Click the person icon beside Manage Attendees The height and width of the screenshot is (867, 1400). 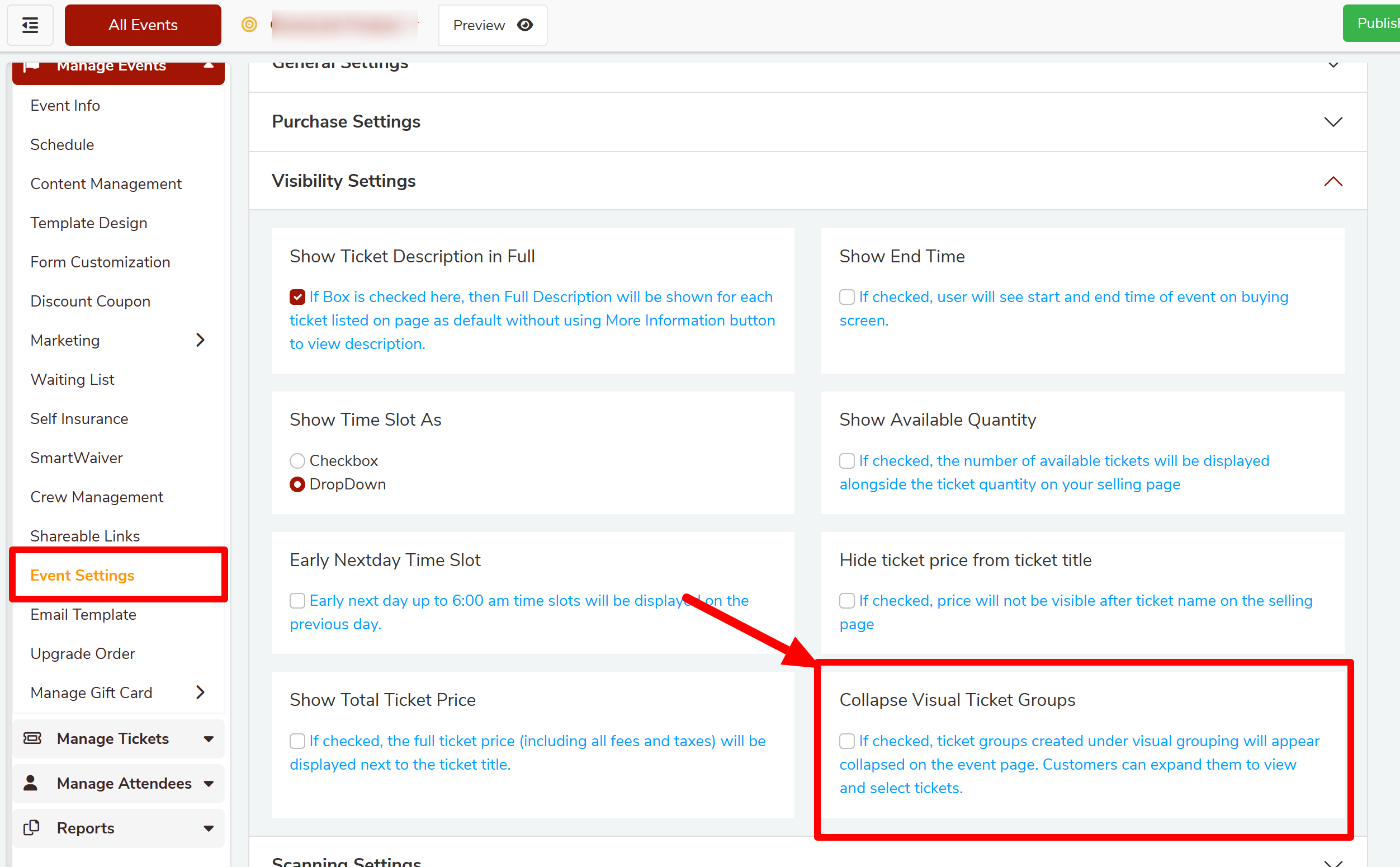[31, 783]
